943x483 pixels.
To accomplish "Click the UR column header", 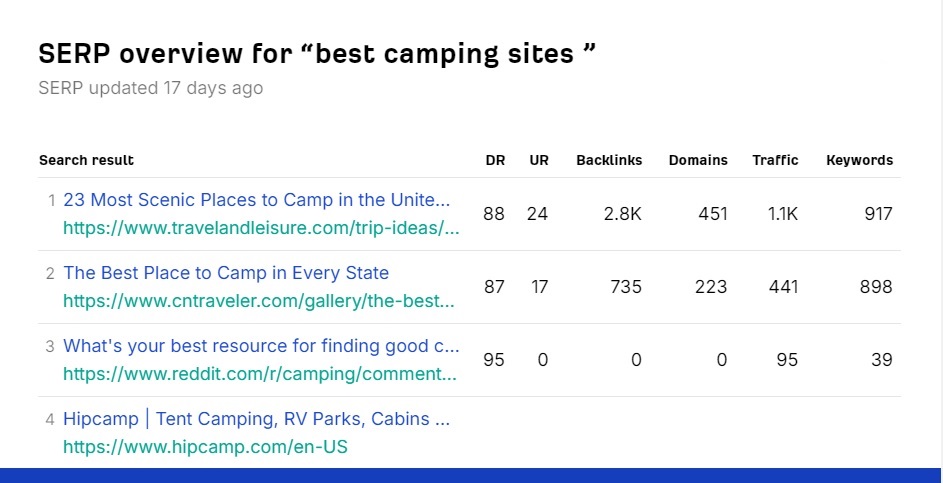I will coord(539,161).
